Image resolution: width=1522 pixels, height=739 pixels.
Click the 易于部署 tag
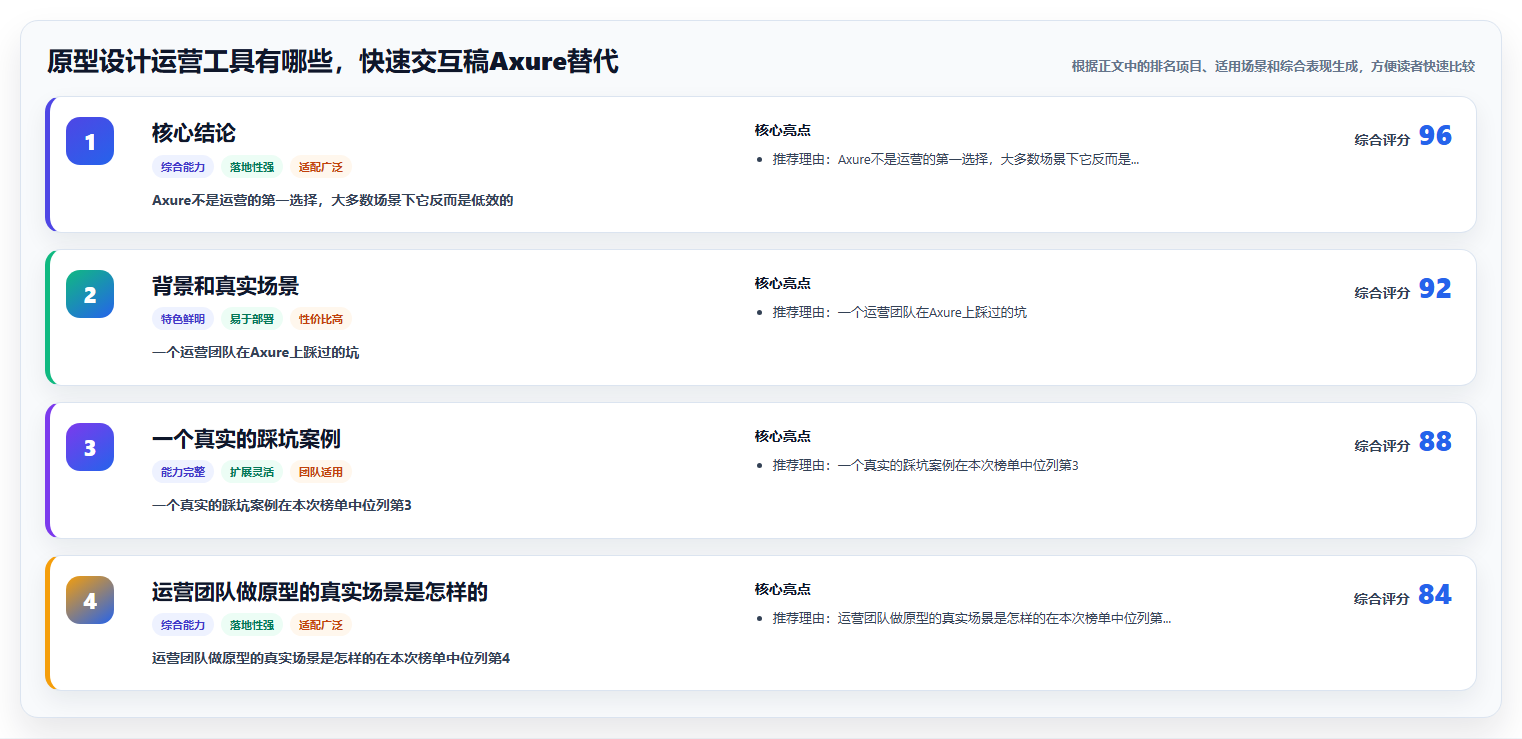252,320
